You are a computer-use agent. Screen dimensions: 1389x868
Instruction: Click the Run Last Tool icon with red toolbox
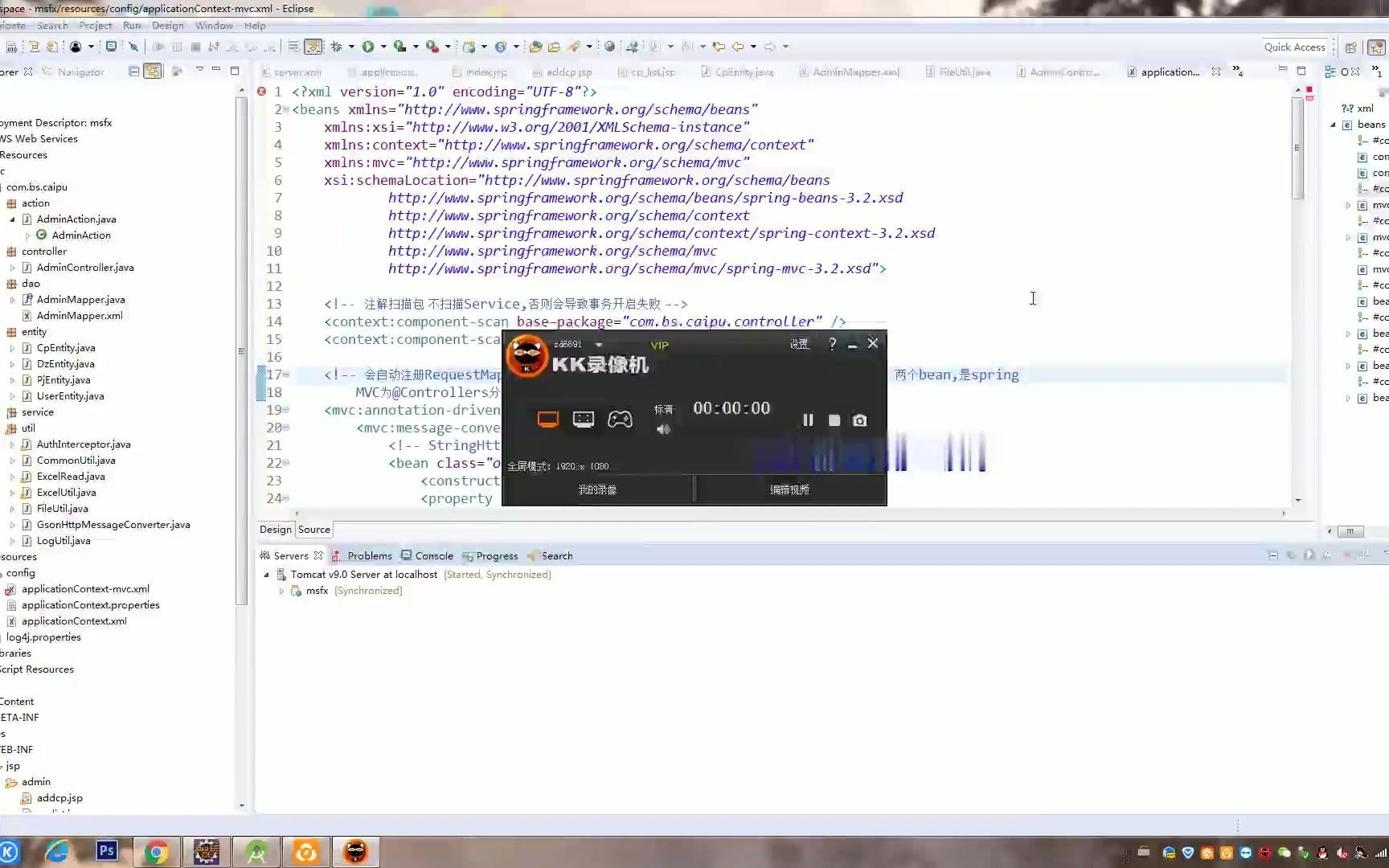[432, 47]
